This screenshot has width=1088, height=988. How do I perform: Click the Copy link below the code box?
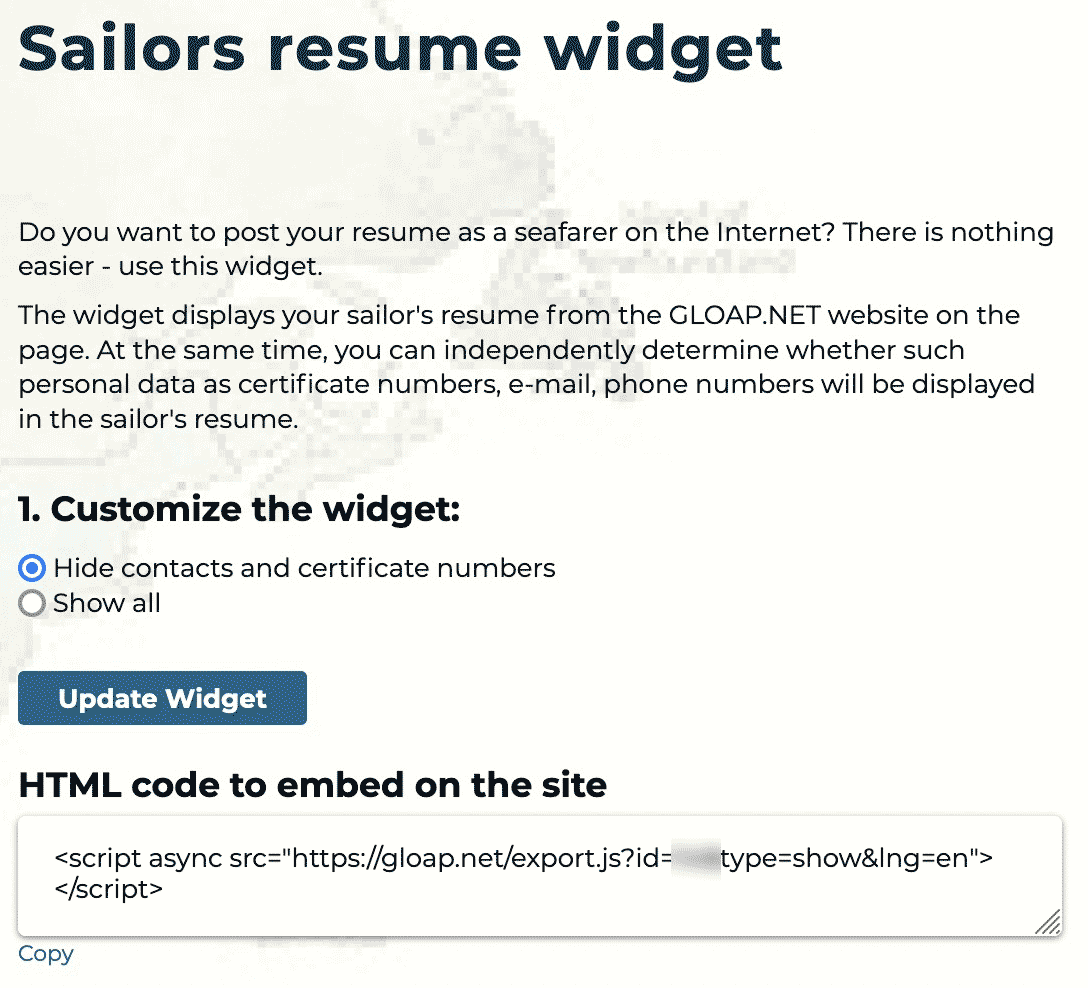pyautogui.click(x=46, y=953)
